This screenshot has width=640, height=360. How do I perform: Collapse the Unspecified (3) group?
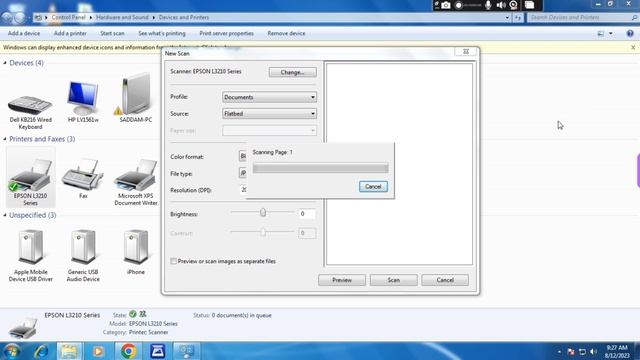(5, 215)
